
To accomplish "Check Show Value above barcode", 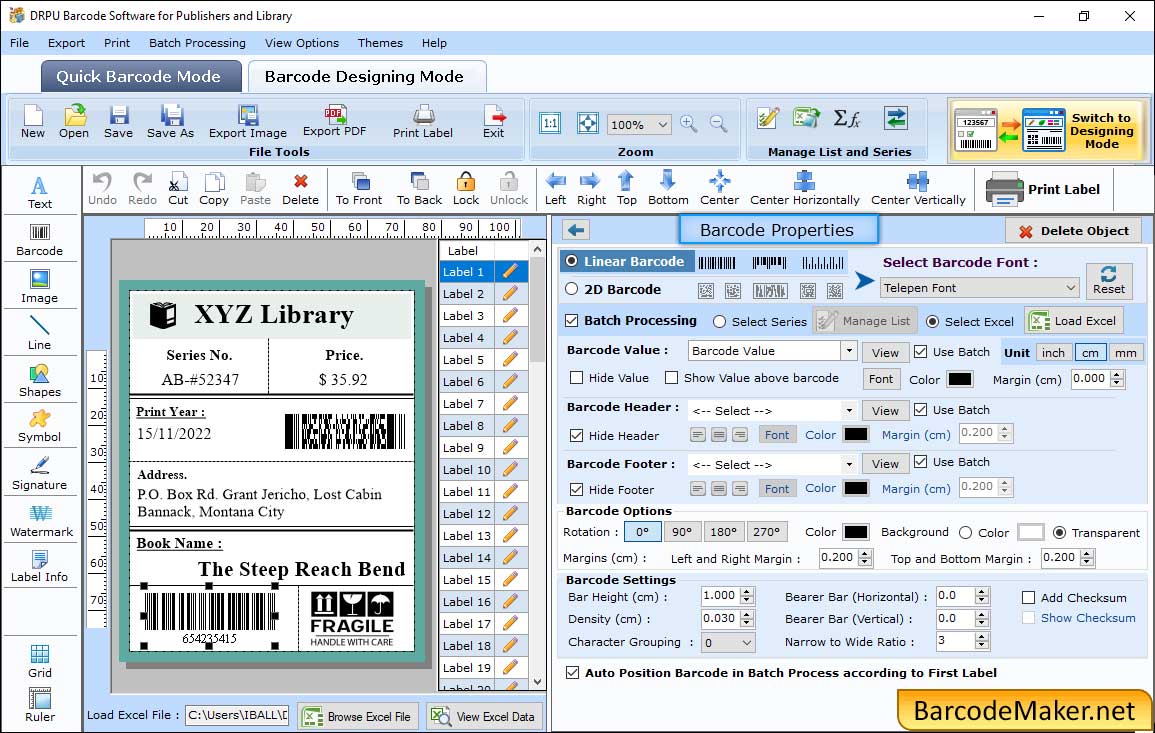I will [x=671, y=378].
